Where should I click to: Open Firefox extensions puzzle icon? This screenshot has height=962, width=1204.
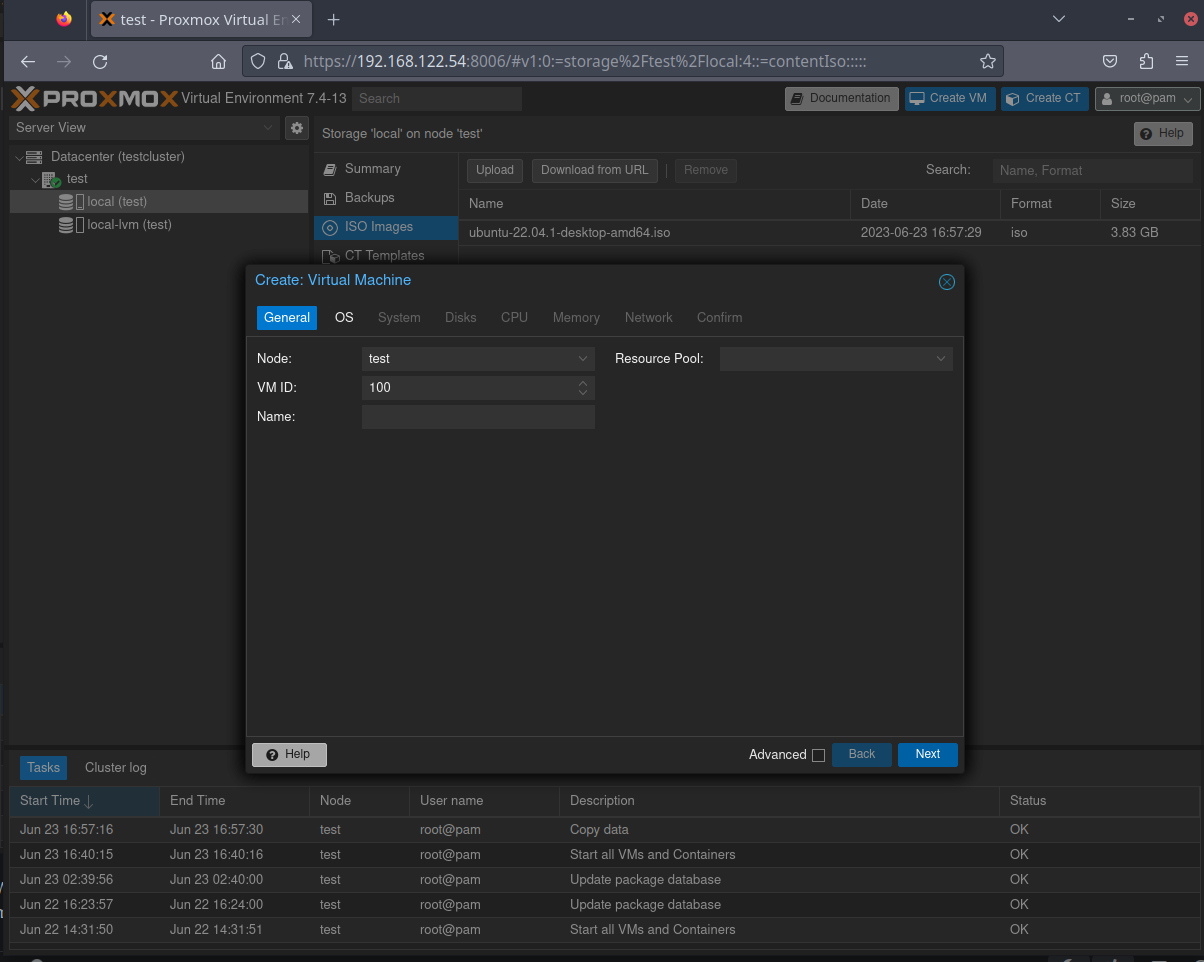pos(1147,61)
